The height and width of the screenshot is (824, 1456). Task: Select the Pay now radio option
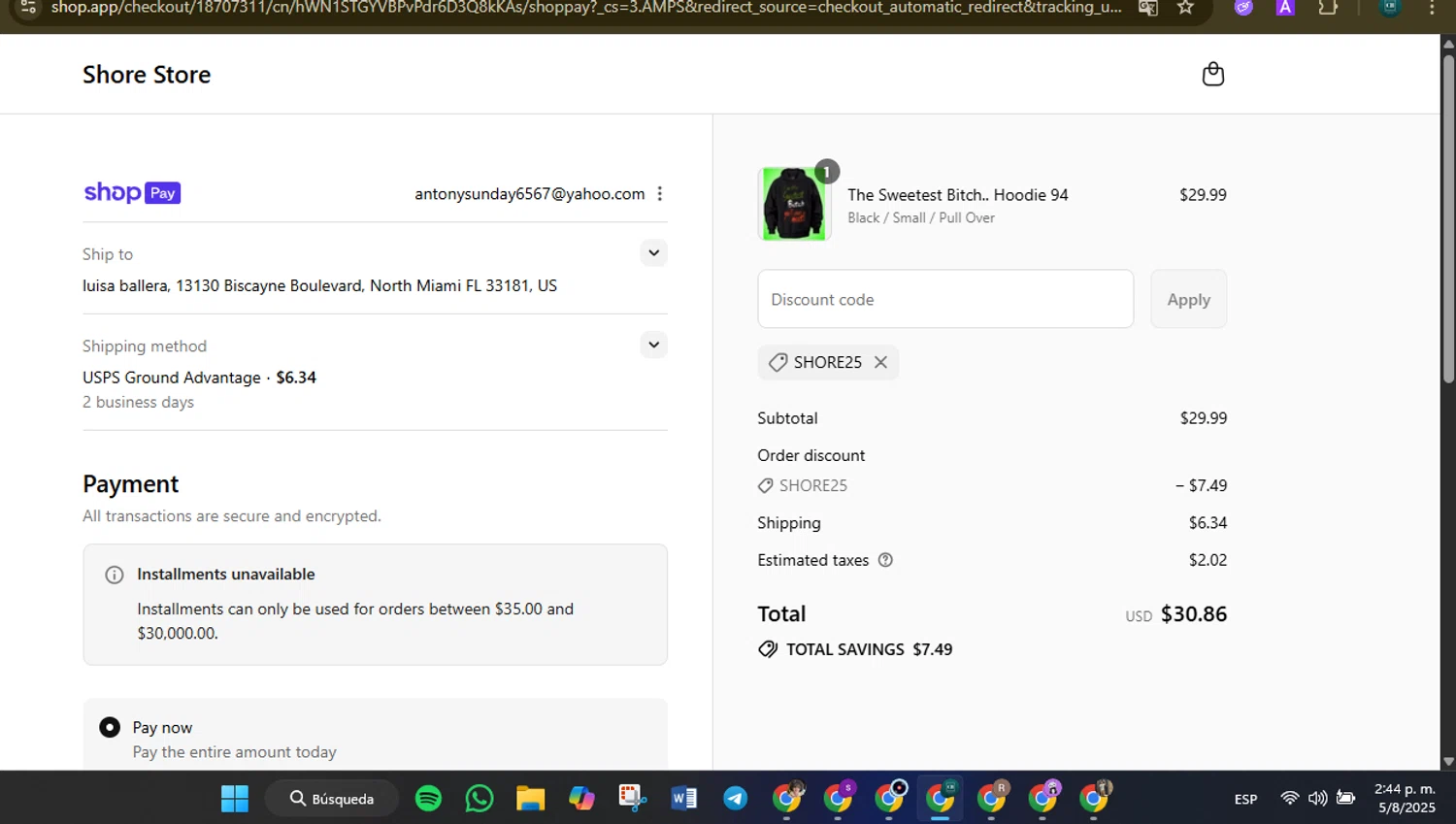click(x=110, y=728)
